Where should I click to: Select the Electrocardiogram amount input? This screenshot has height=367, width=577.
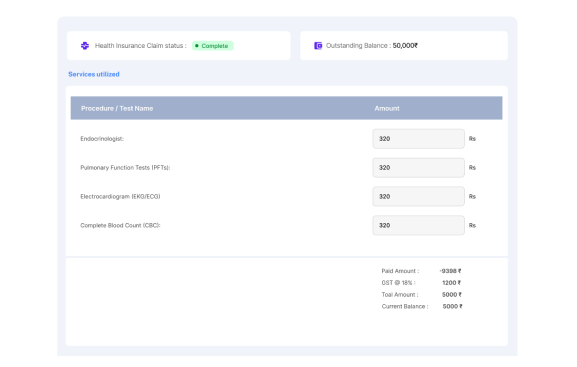418,197
